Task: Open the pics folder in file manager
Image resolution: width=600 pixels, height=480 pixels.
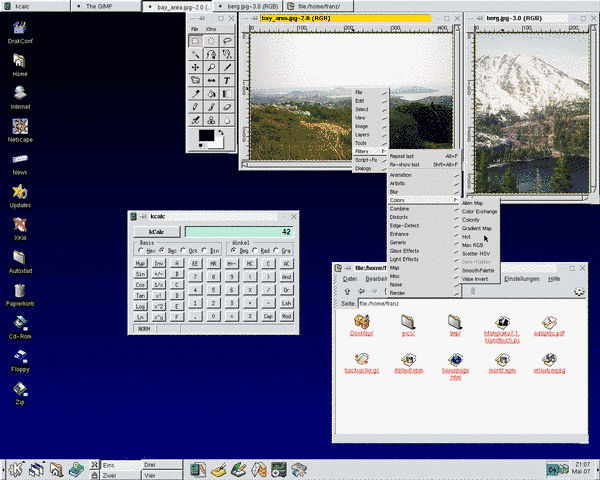Action: pos(408,323)
